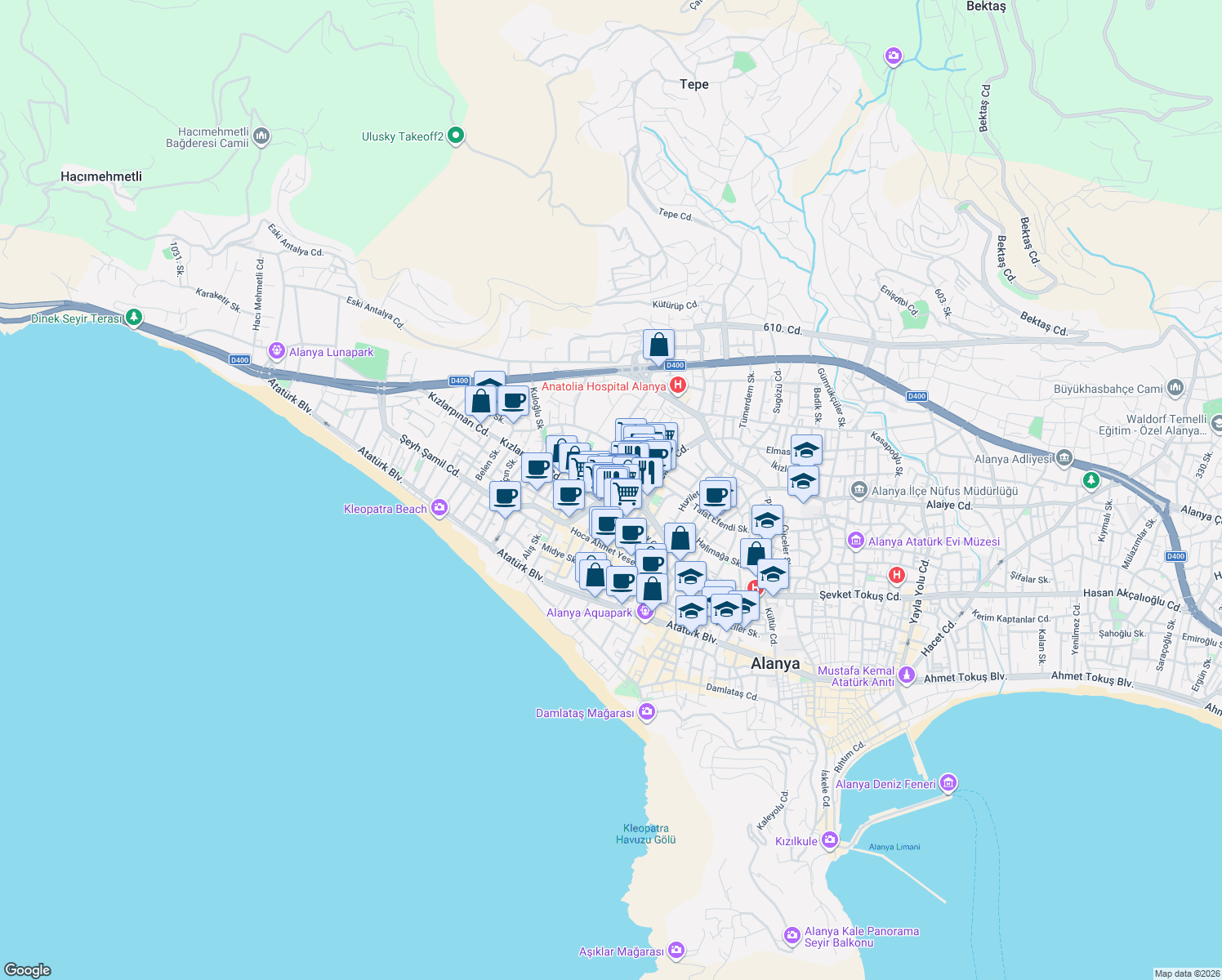
Task: Click the 'Alanya Deniz Feneri' text label
Action: 885,784
